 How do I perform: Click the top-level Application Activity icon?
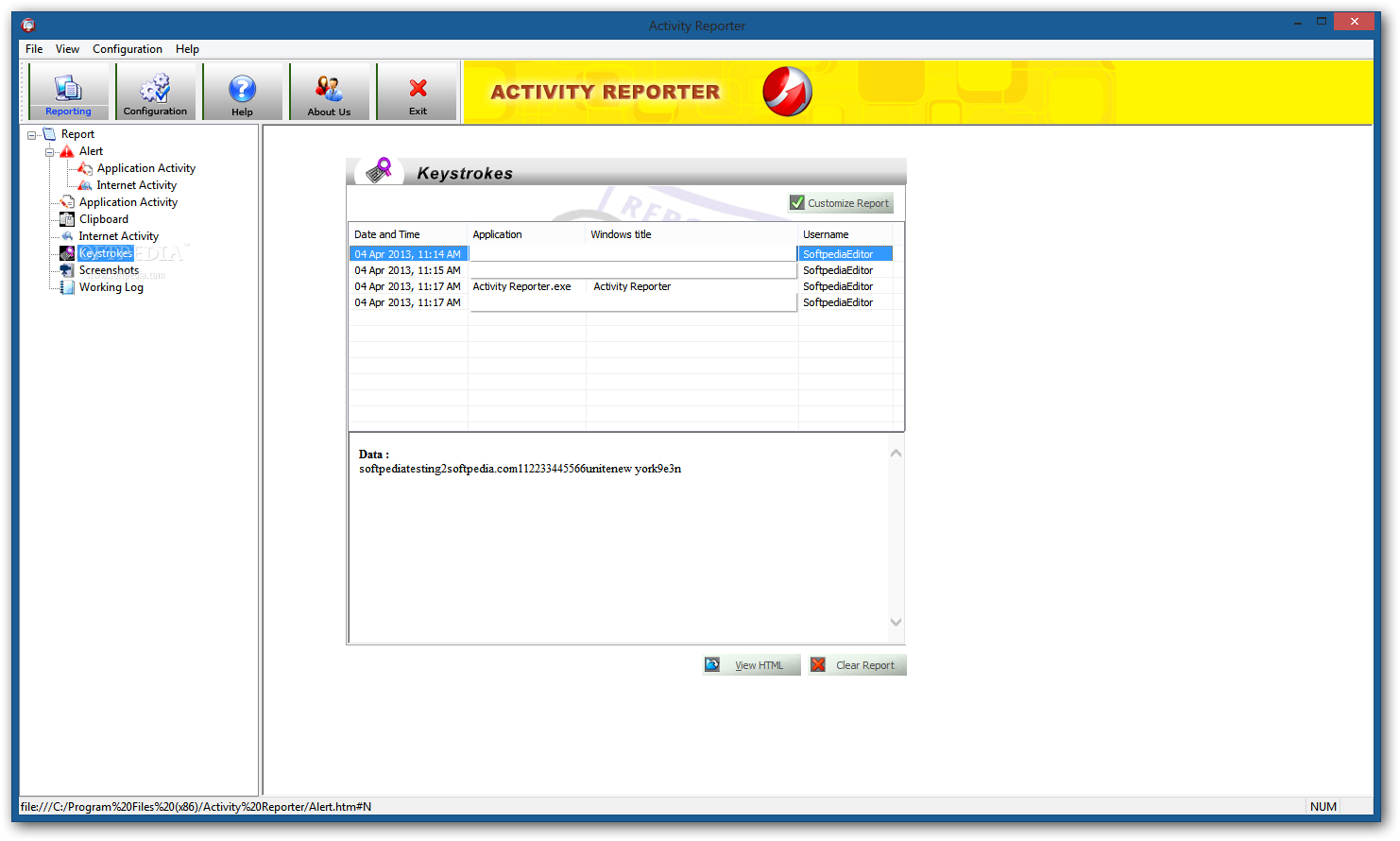(67, 202)
